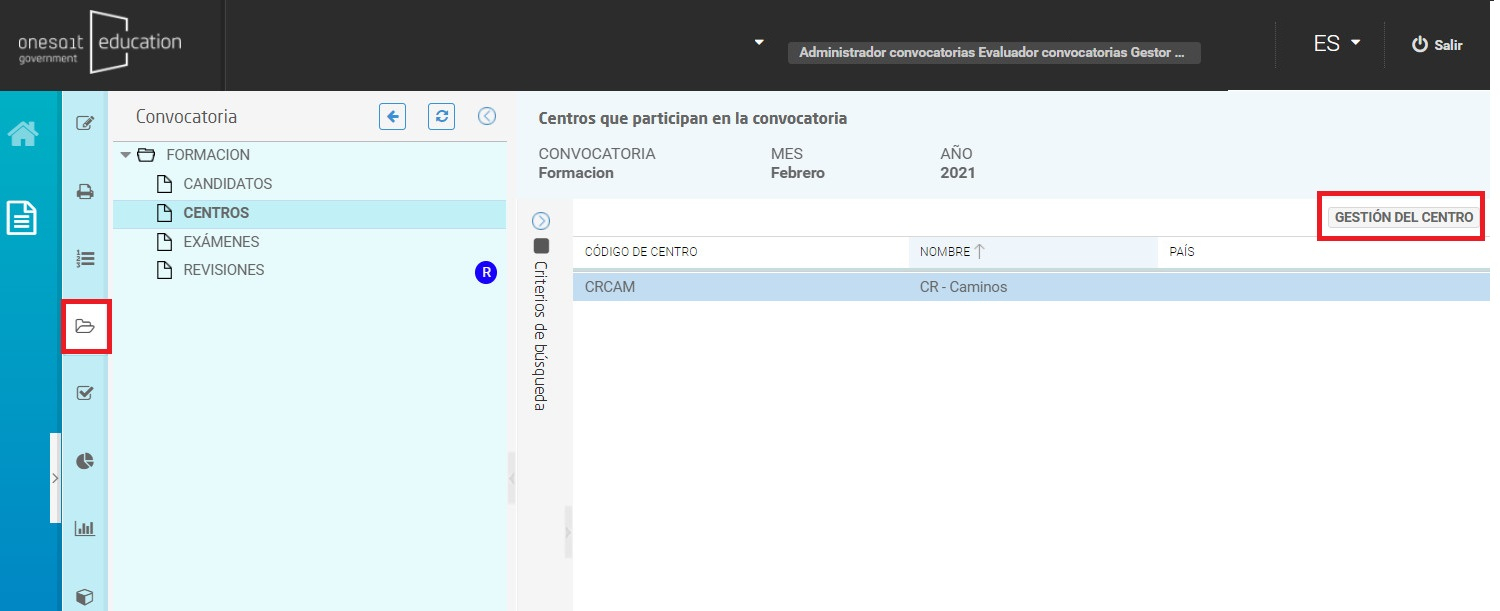Click Salir to log out

click(1437, 45)
